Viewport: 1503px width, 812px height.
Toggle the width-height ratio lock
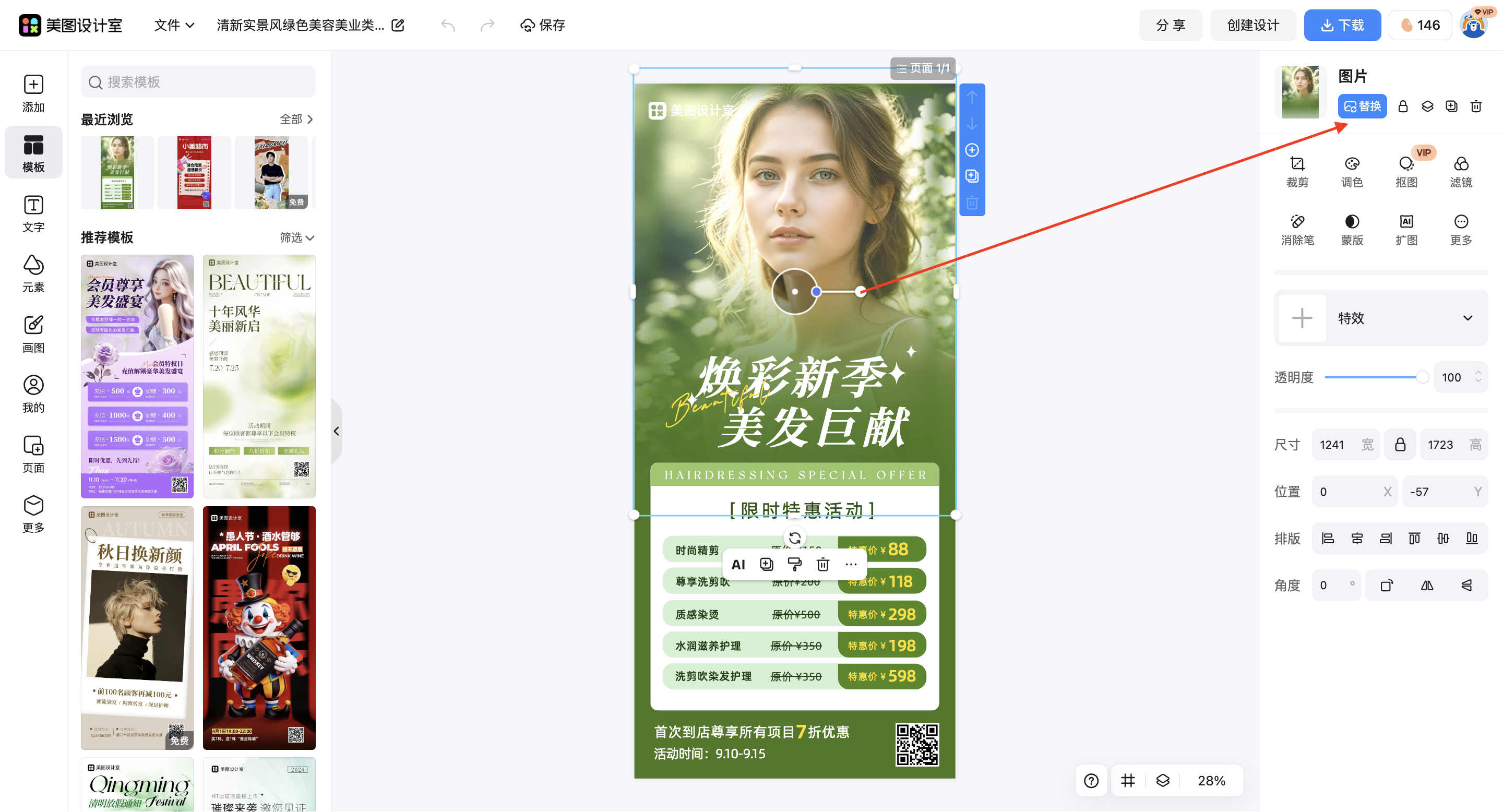[1399, 444]
